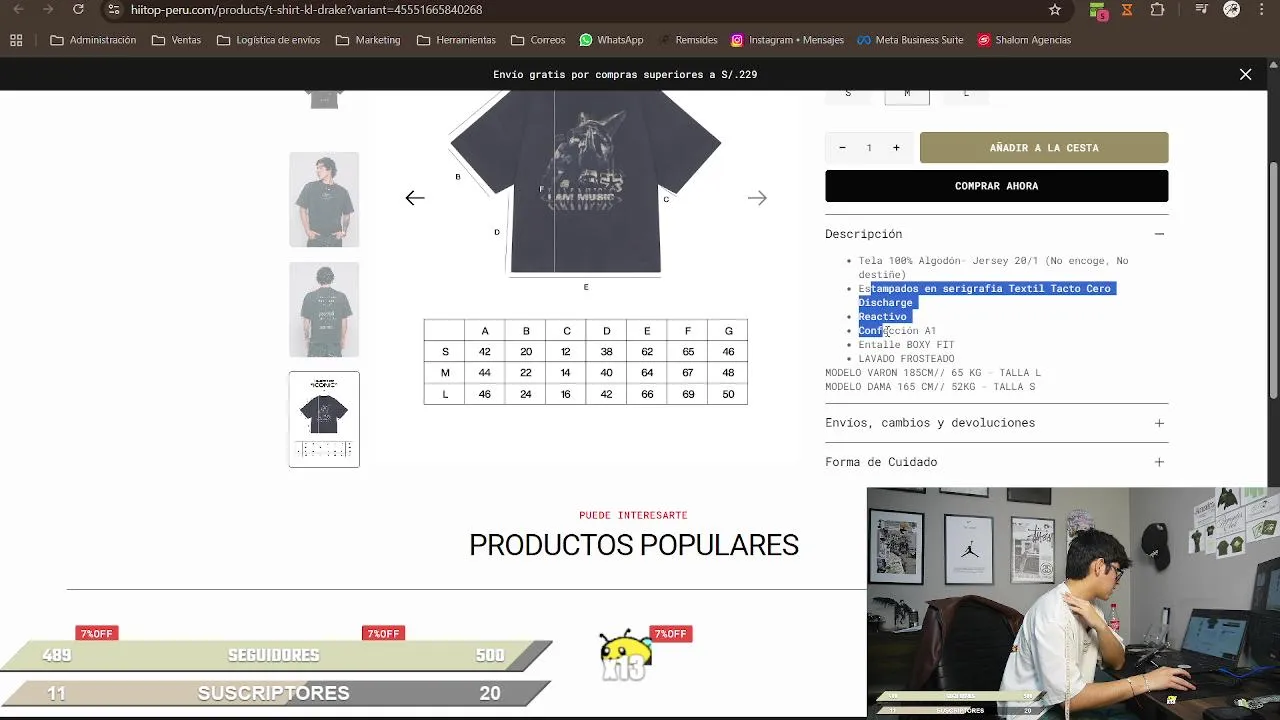
Task: Open the Extensions puzzle-piece menu
Action: (x=1157, y=10)
